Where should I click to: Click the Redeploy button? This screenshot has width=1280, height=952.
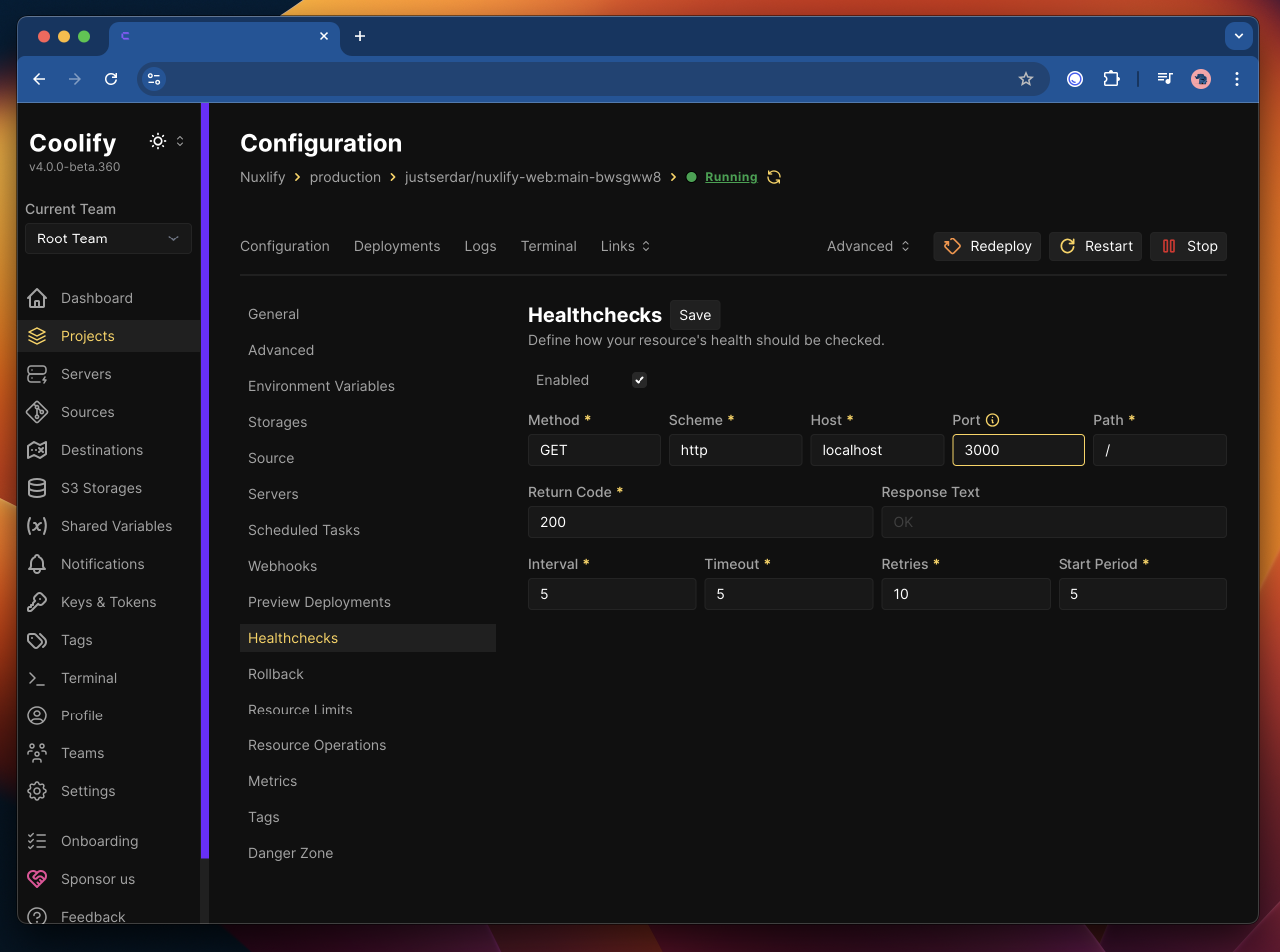(x=987, y=246)
